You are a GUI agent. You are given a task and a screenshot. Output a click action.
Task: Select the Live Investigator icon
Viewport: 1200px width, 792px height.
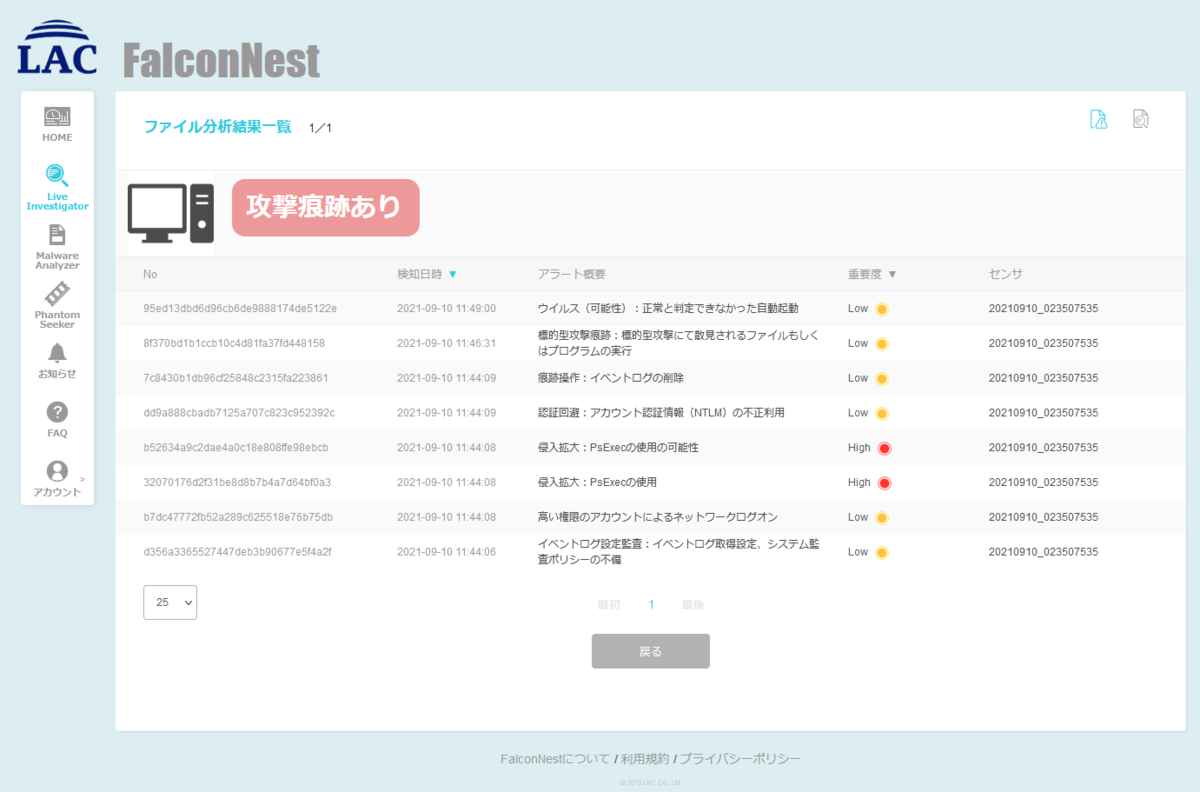click(x=57, y=176)
